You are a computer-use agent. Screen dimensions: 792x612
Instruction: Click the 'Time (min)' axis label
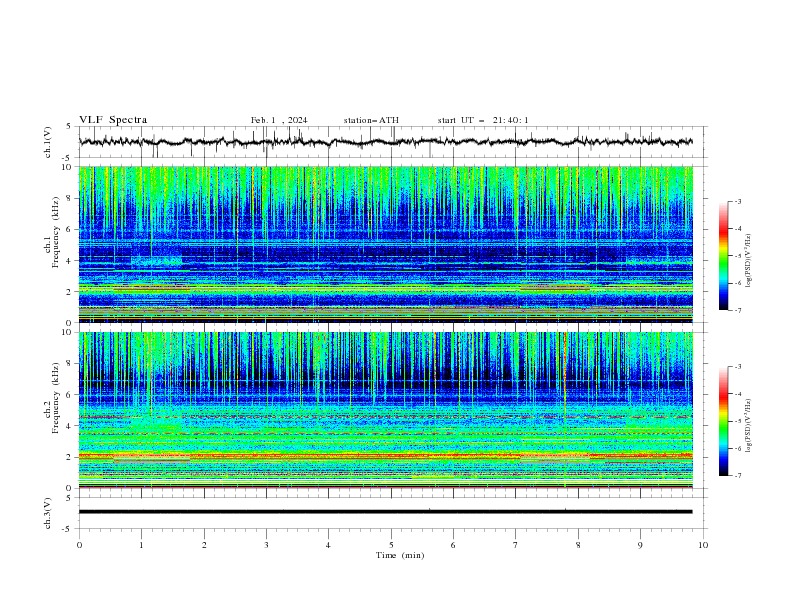point(400,555)
